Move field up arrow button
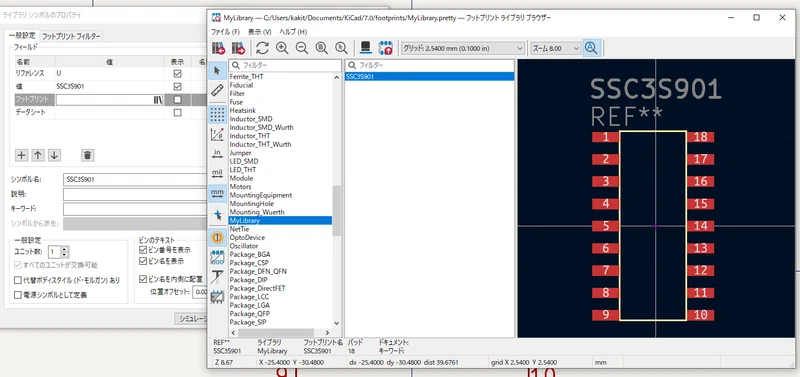This screenshot has height=377, width=800. 38,155
